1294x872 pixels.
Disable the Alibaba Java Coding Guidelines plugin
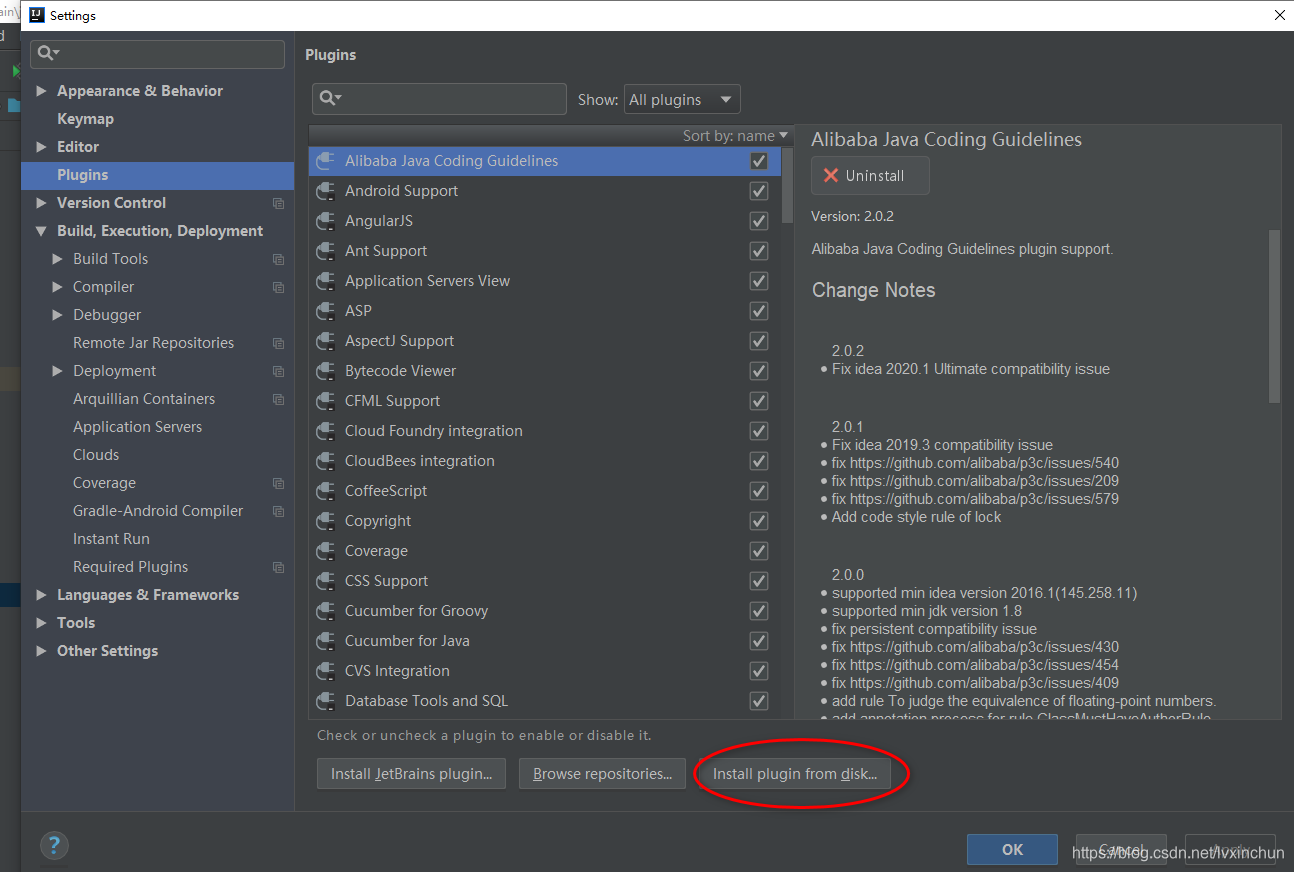pyautogui.click(x=759, y=161)
